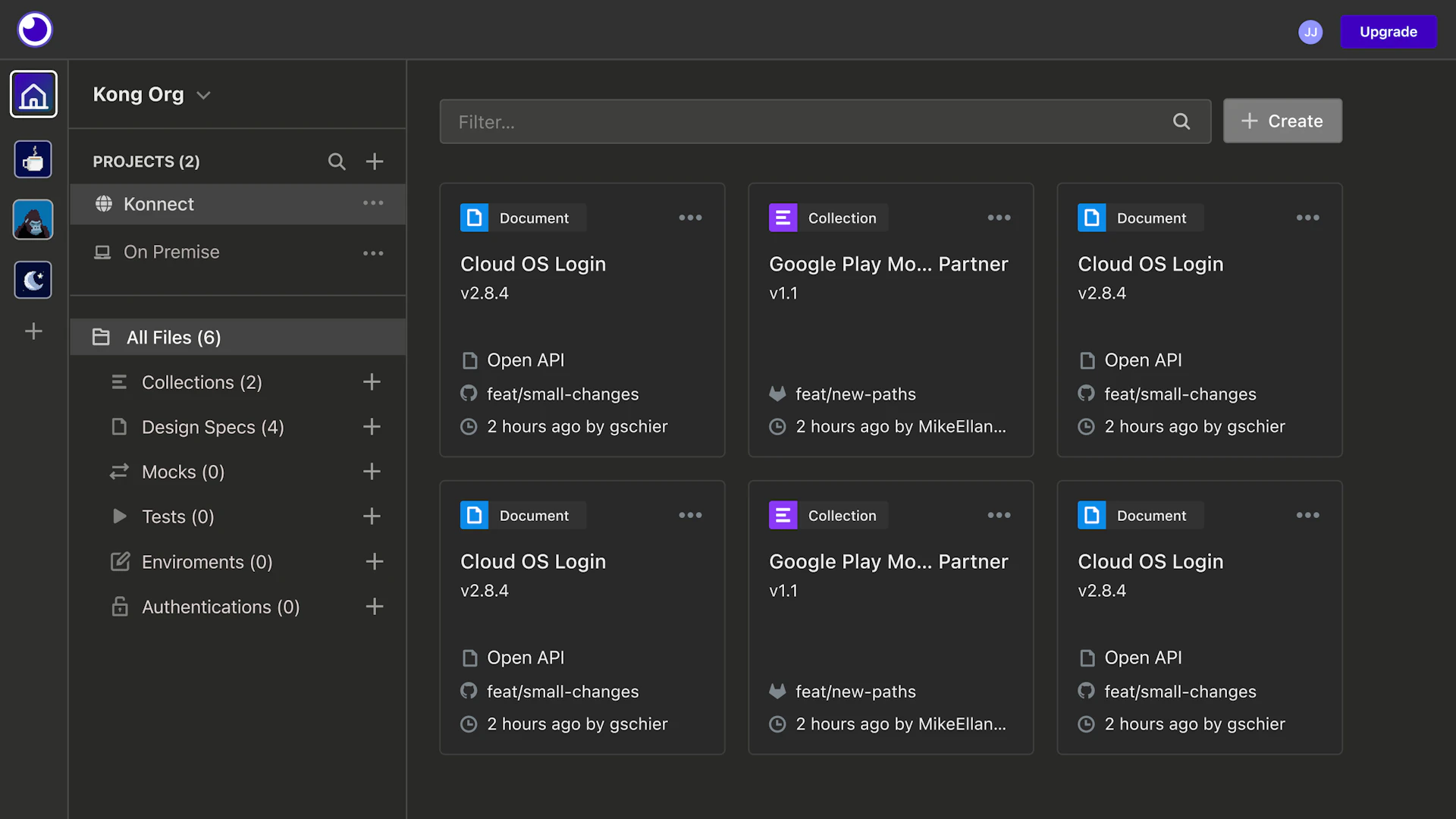Open the top Google Play Partner collection card
Image resolution: width=1456 pixels, height=819 pixels.
click(889, 265)
